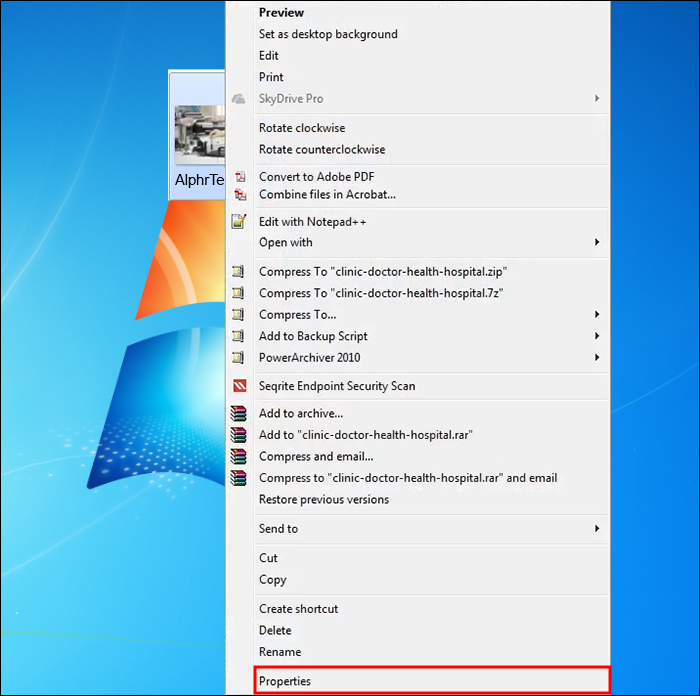Click the Seqrite security scan icon
Viewport: 700px width, 696px height.
[240, 386]
